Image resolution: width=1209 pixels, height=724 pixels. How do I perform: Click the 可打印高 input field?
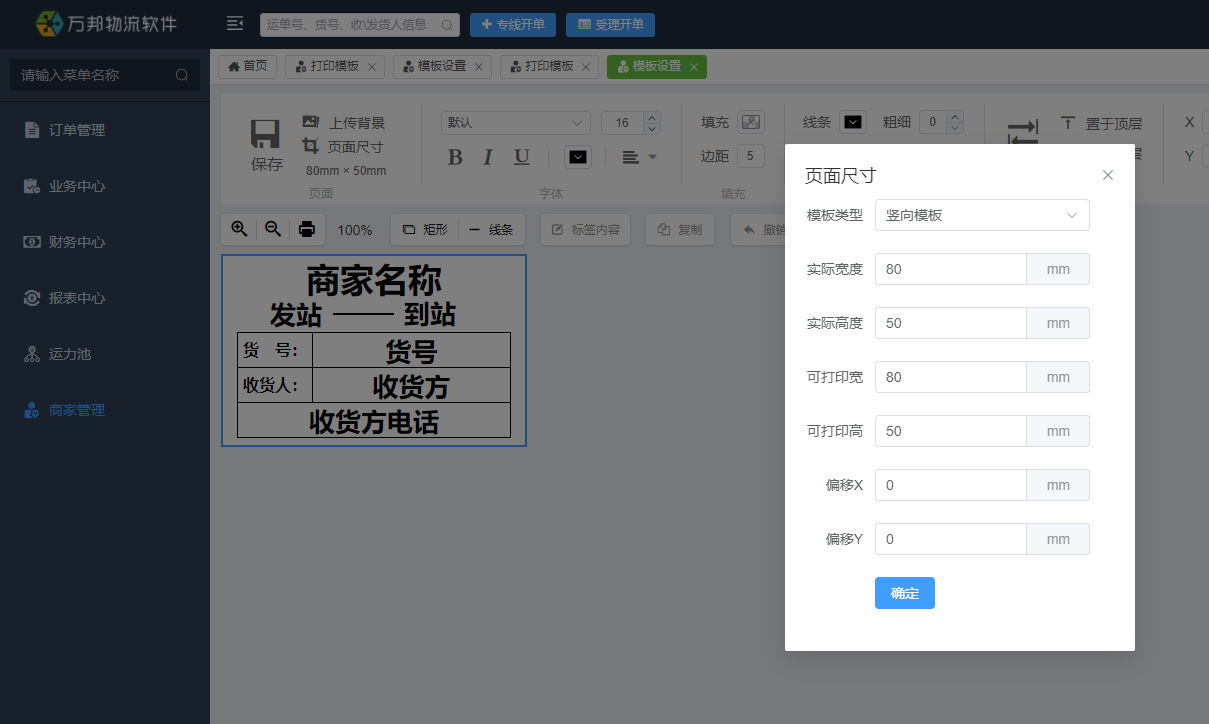[x=951, y=431]
